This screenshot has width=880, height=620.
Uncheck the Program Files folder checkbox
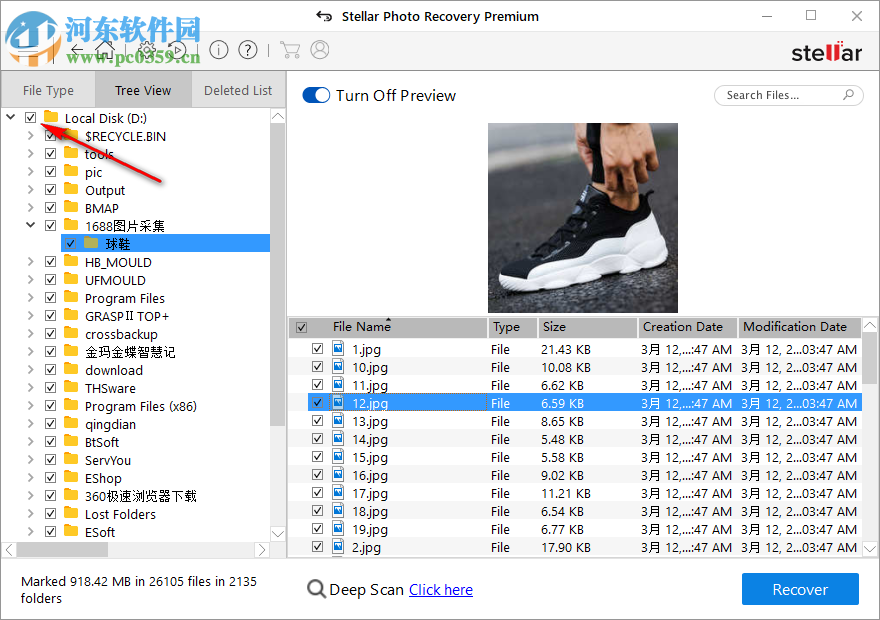50,298
